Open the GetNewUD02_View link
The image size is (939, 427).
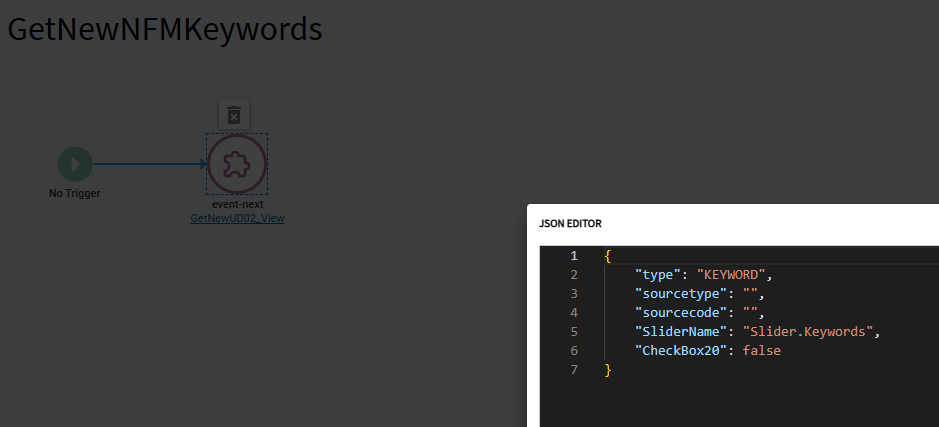pos(237,217)
